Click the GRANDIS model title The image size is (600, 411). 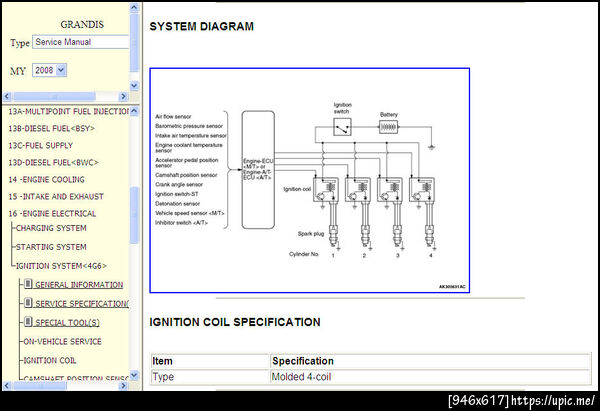click(82, 24)
